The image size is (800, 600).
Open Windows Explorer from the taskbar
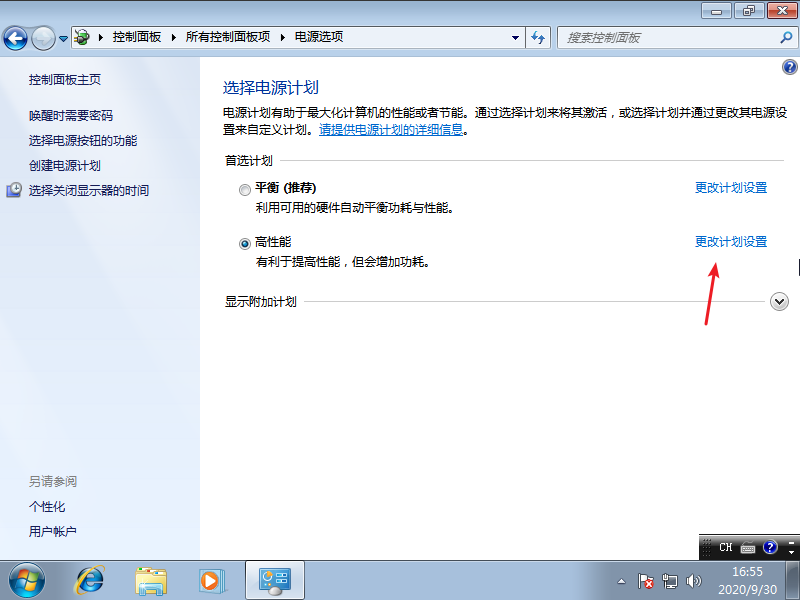(x=151, y=580)
